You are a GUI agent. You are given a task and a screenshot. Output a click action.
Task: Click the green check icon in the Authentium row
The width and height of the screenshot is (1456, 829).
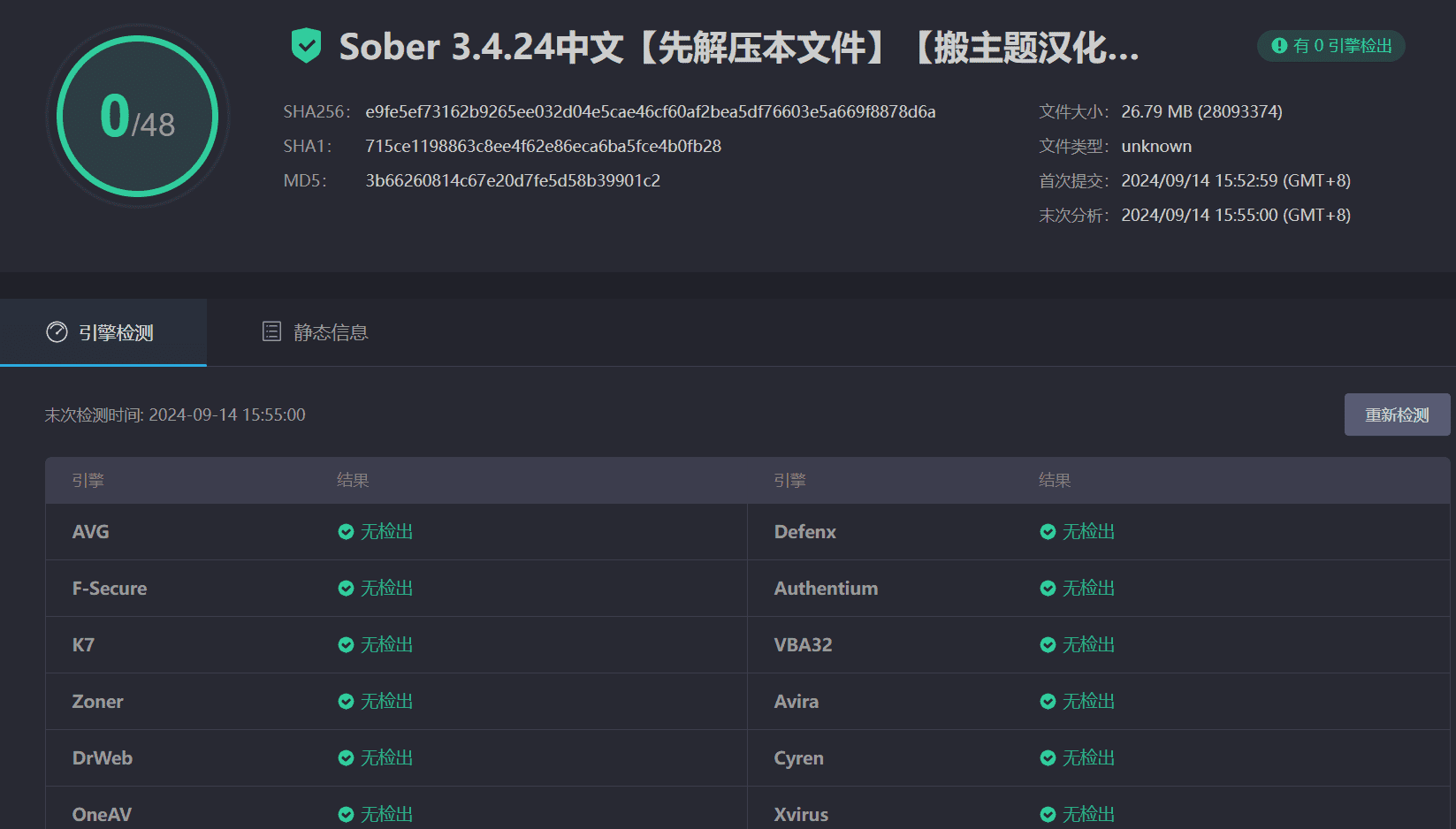tap(1048, 589)
